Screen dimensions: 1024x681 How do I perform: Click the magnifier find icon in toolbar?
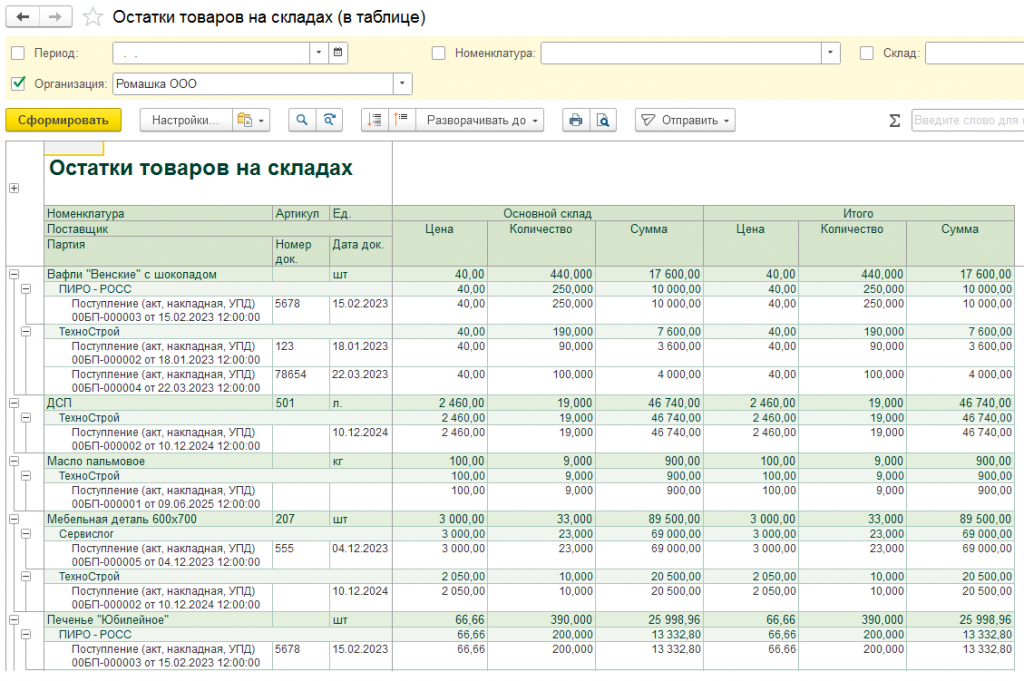(302, 120)
